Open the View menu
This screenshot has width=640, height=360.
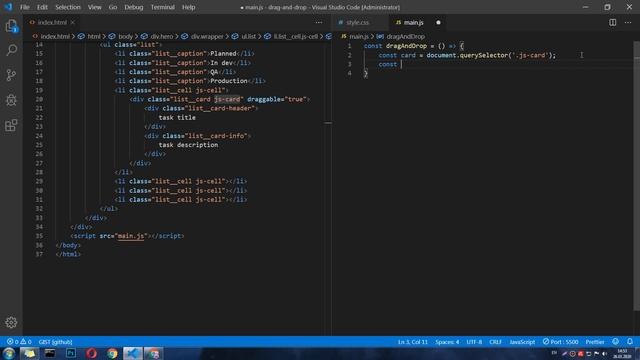pos(94,7)
